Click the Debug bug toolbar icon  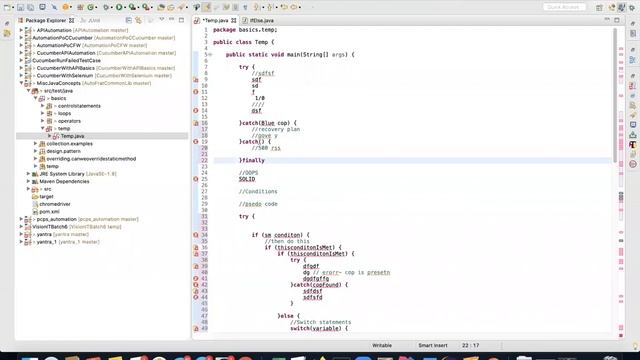tap(106, 7)
